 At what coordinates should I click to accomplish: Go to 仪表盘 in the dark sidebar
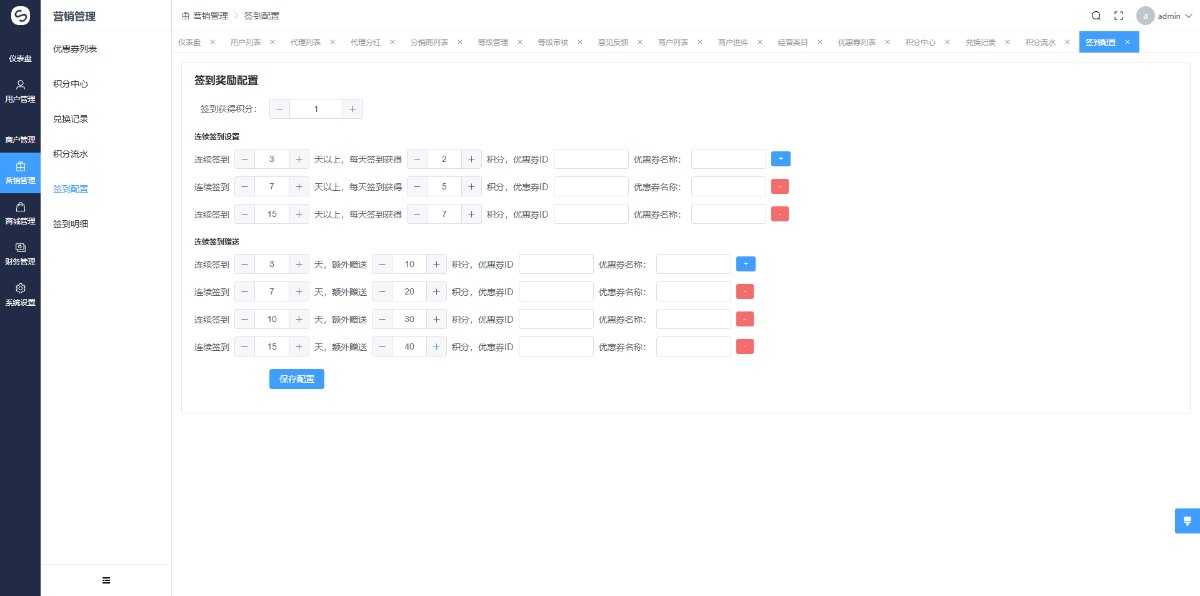[x=20, y=58]
